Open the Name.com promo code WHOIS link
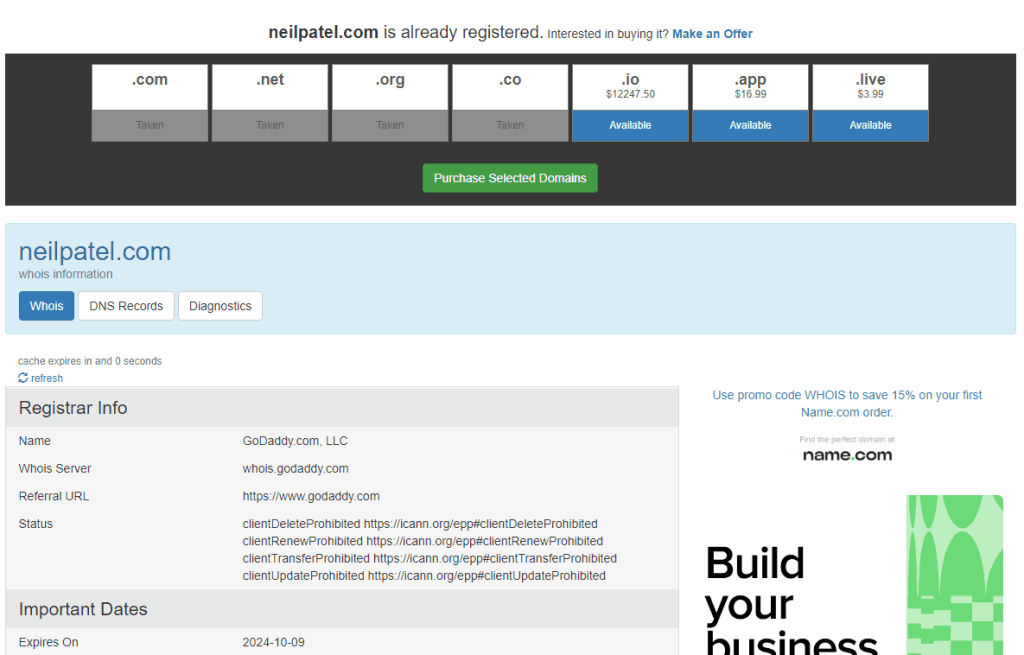 point(847,404)
